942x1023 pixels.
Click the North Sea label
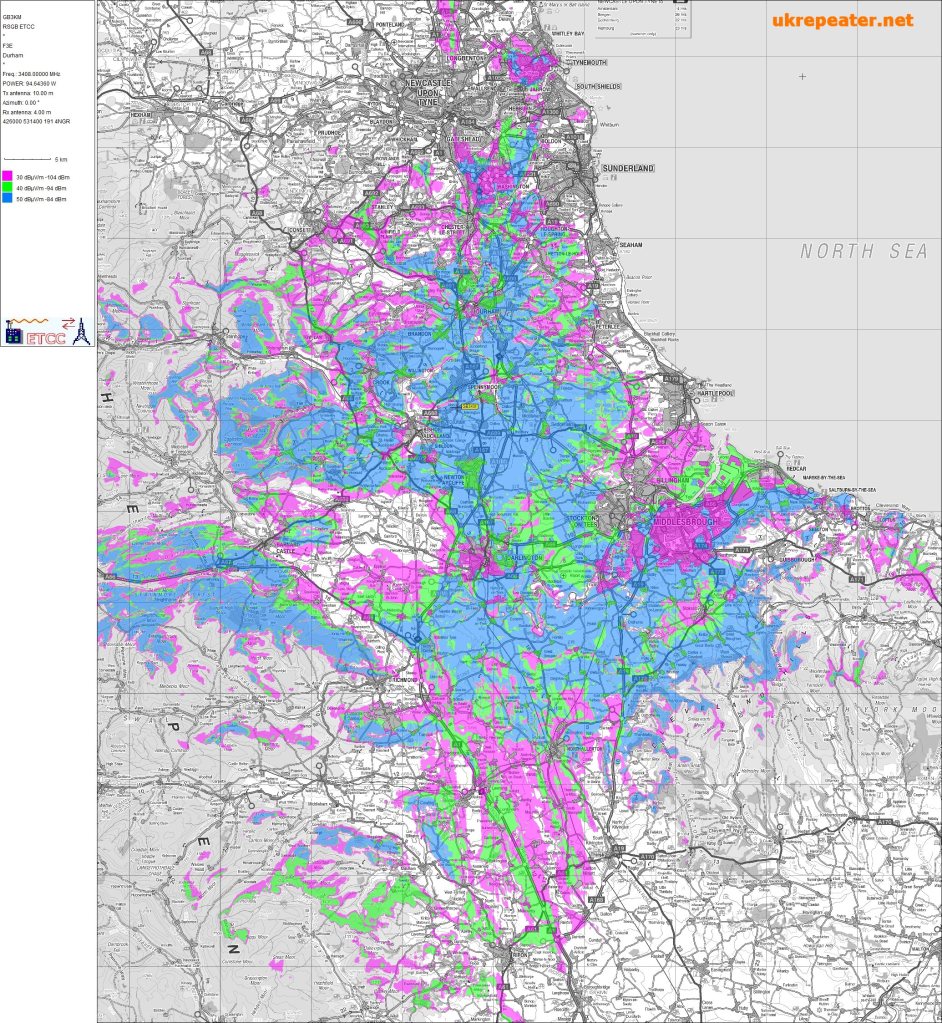tap(863, 252)
